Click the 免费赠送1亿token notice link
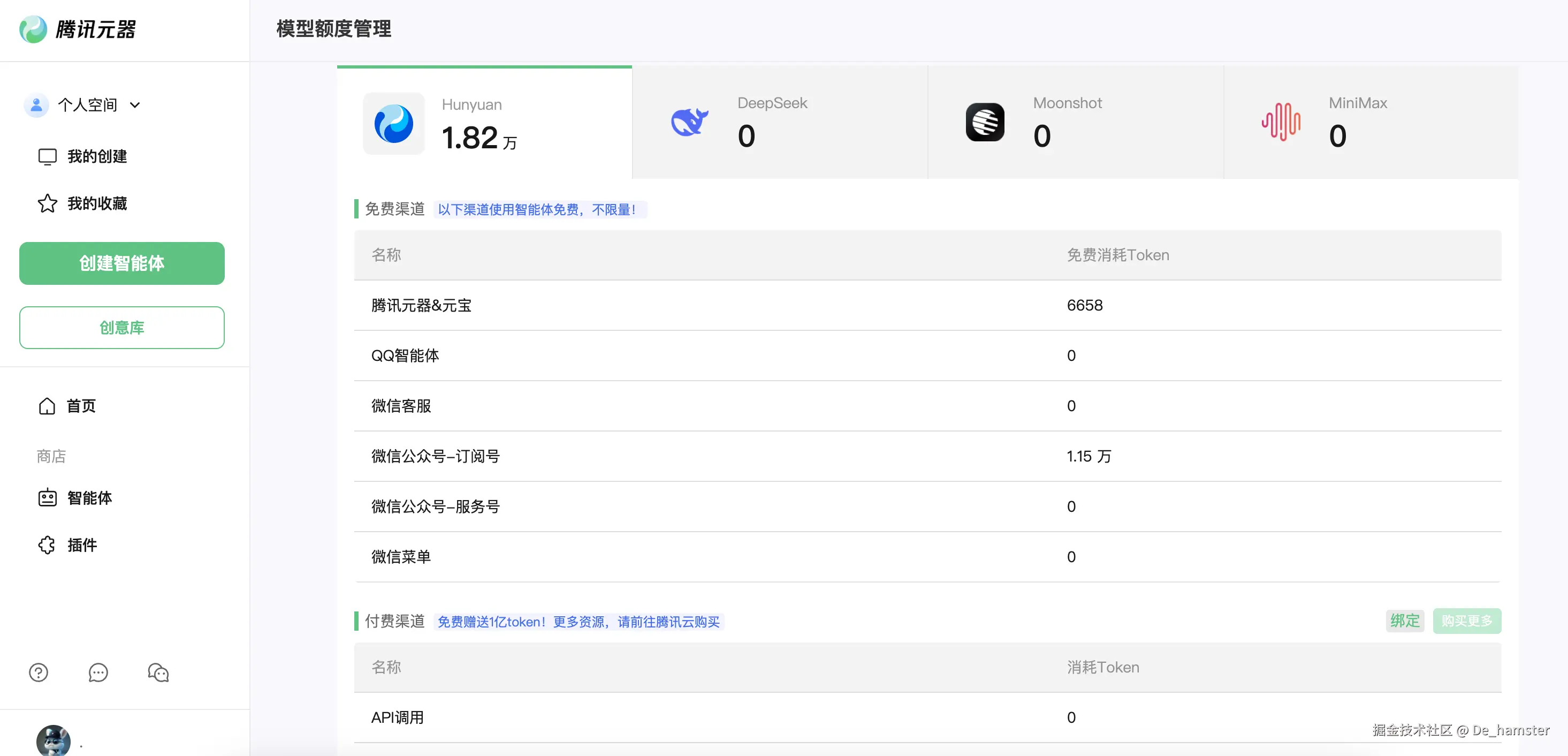 pyautogui.click(x=579, y=622)
